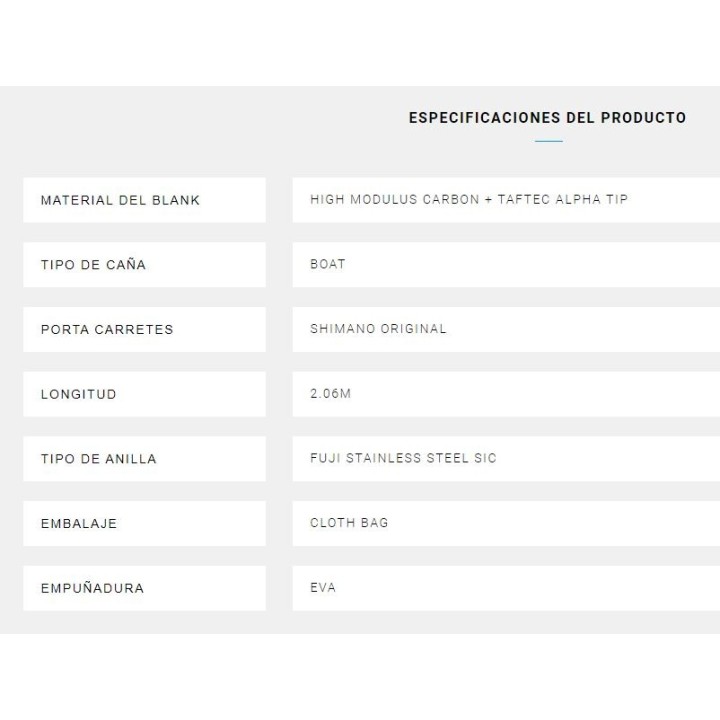The width and height of the screenshot is (720, 720).
Task: Select the BOAT value cell
Action: pos(505,265)
